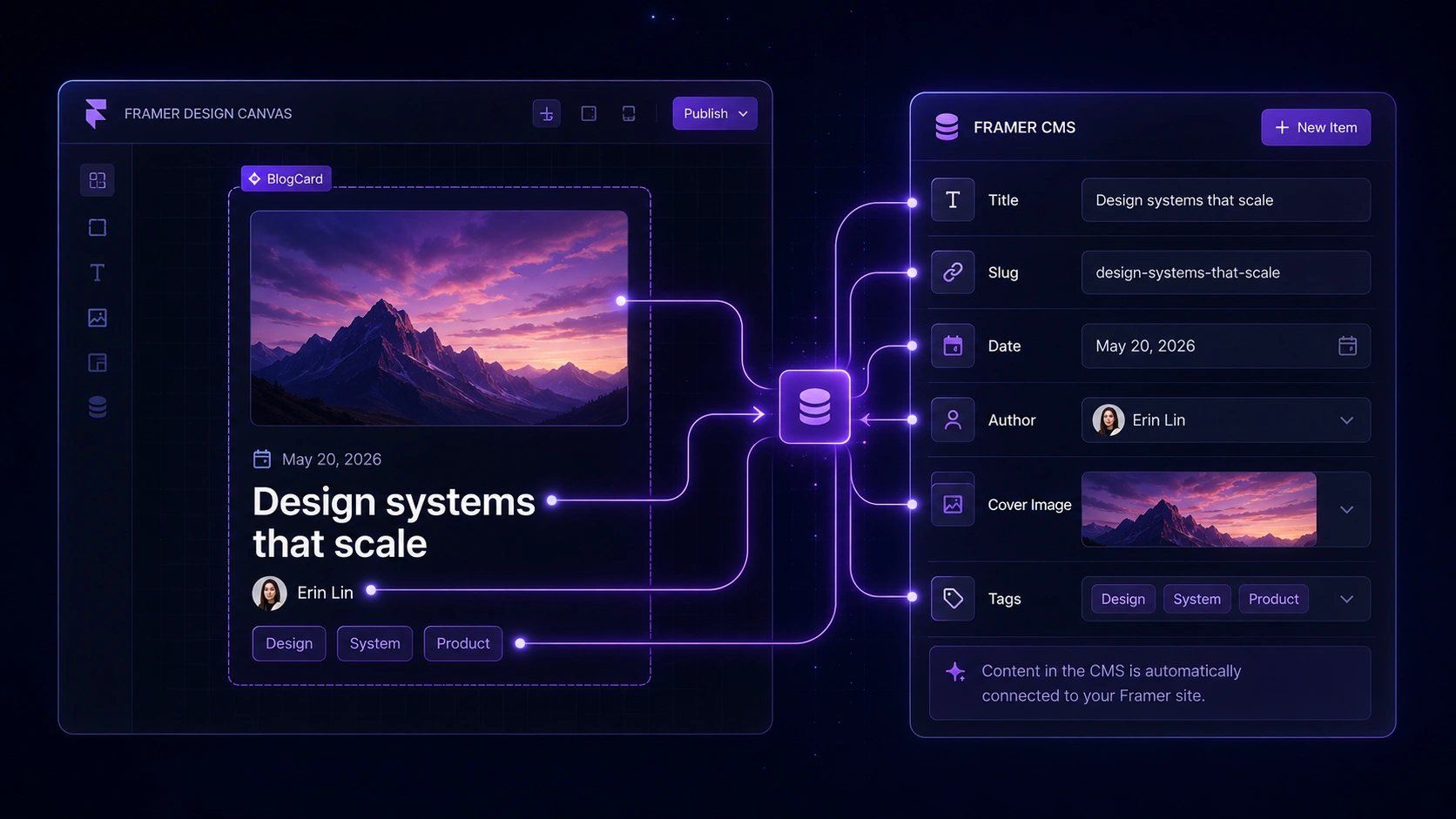Click the Framer logo in design canvas header
Image resolution: width=1456 pixels, height=819 pixels.
[96, 113]
